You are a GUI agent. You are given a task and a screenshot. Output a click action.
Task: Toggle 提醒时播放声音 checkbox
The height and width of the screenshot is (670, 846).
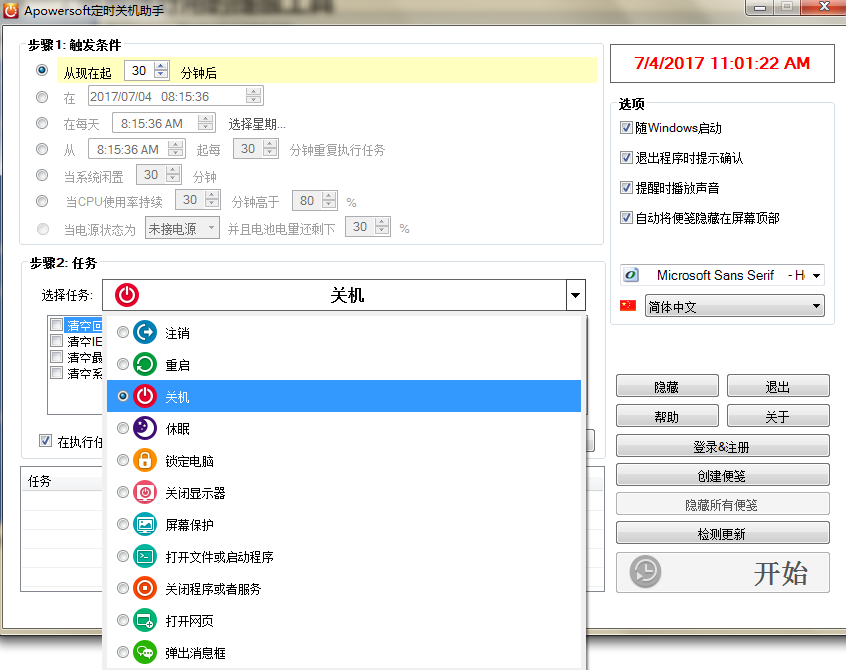626,188
